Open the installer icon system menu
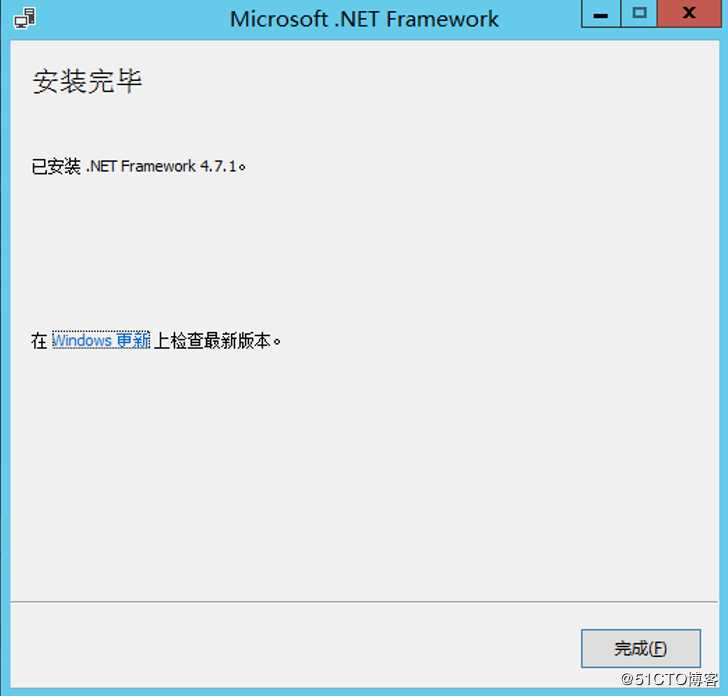Screen dimensions: 728x696 tap(25, 19)
